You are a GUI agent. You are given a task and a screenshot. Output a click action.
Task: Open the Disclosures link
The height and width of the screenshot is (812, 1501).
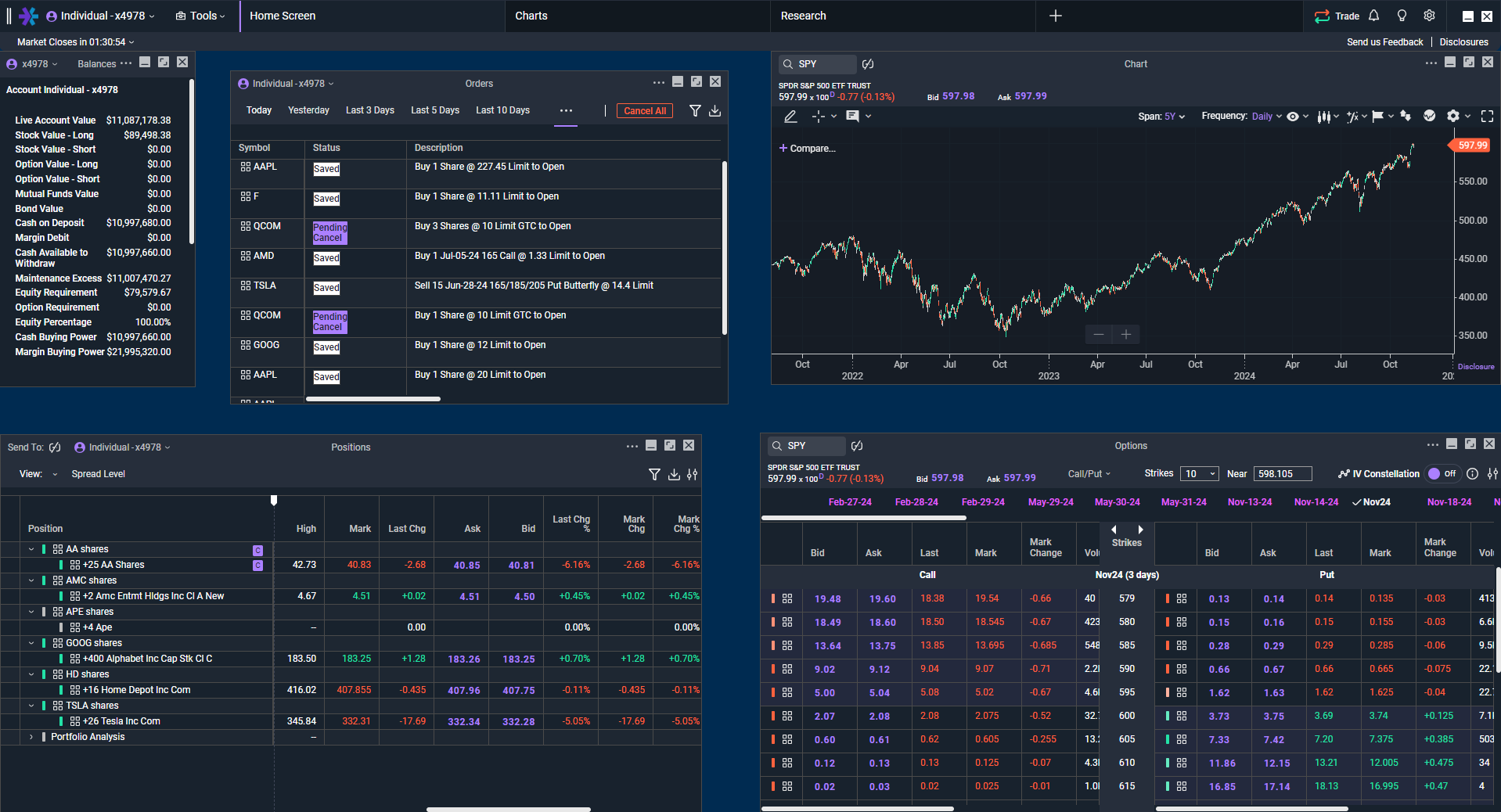coord(1463,42)
